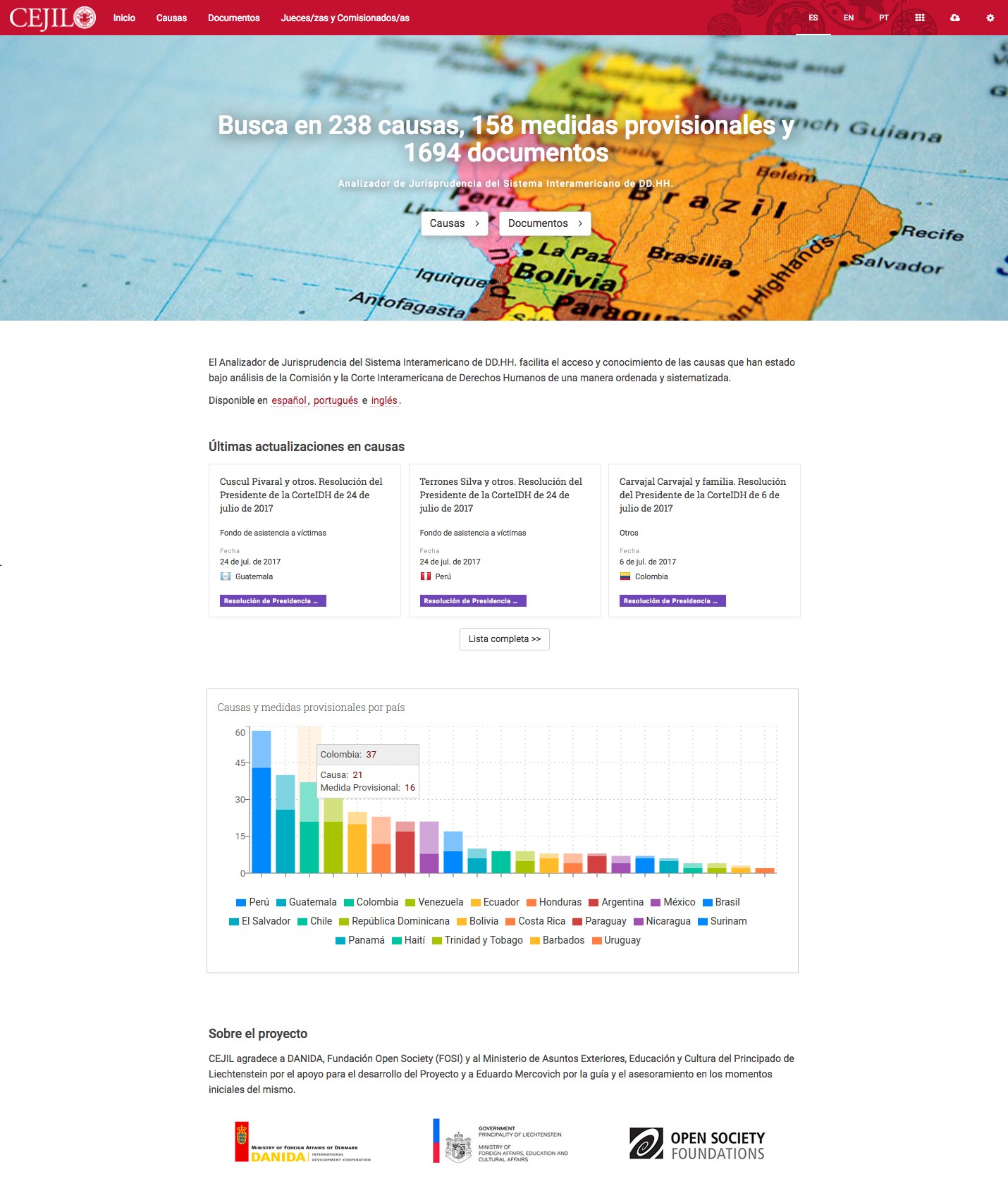Toggle Chile legend entry
The width and height of the screenshot is (1008, 1198).
[x=314, y=921]
